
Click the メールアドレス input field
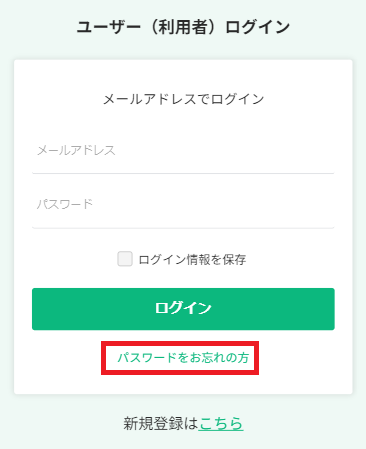click(x=183, y=151)
